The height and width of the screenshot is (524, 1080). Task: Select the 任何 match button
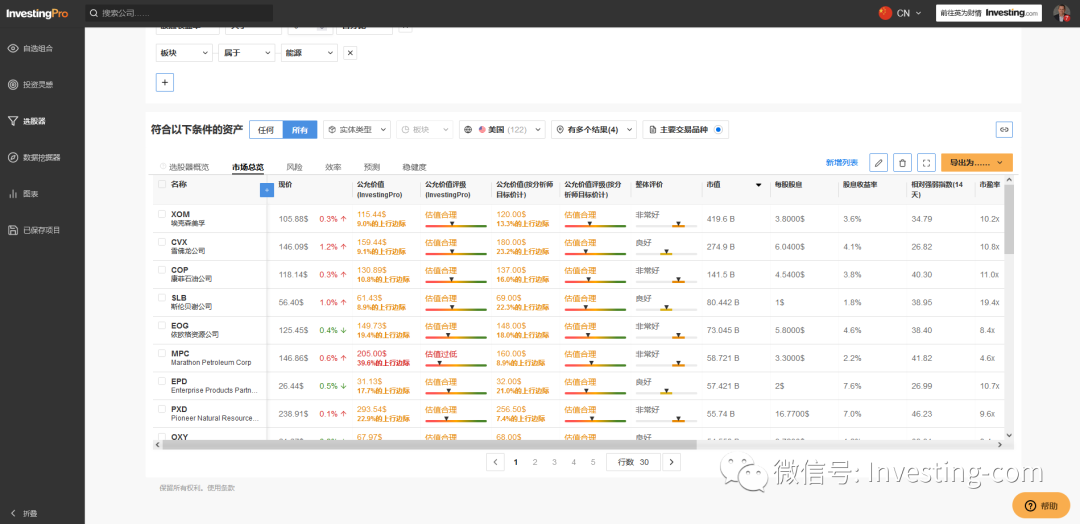pos(265,130)
